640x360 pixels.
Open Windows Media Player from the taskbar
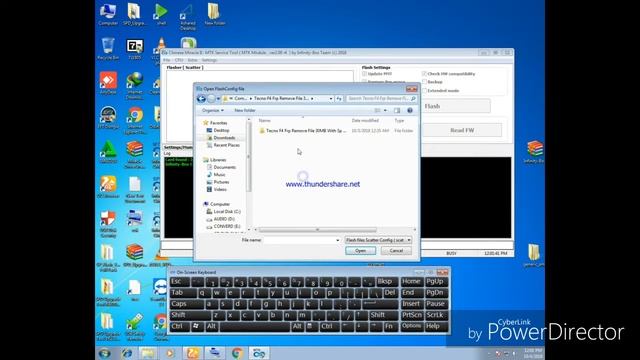click(170, 353)
